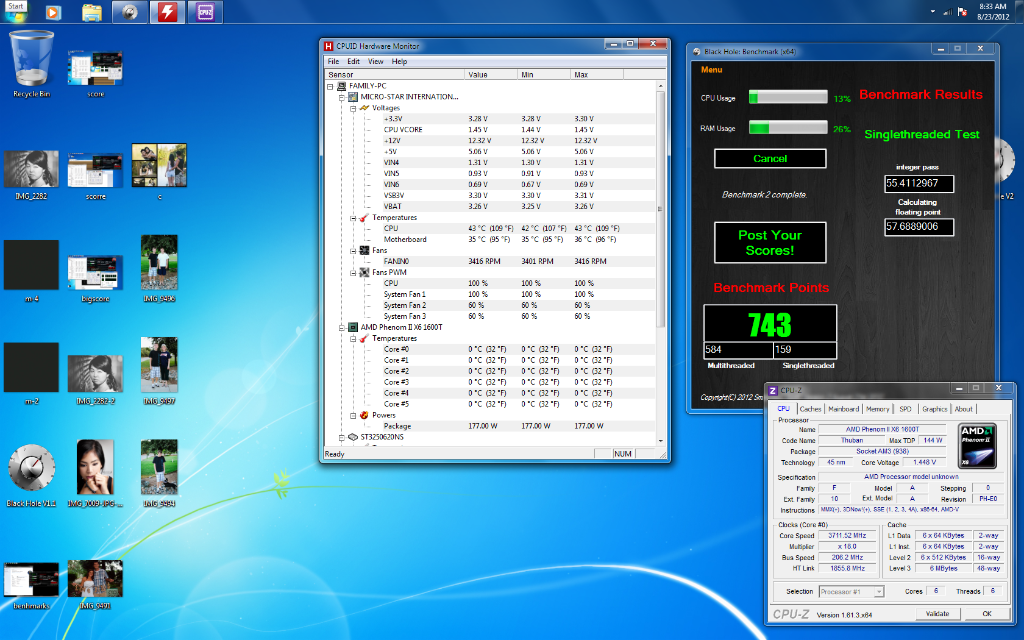Switch to CPU-Z SPD tab

(905, 409)
